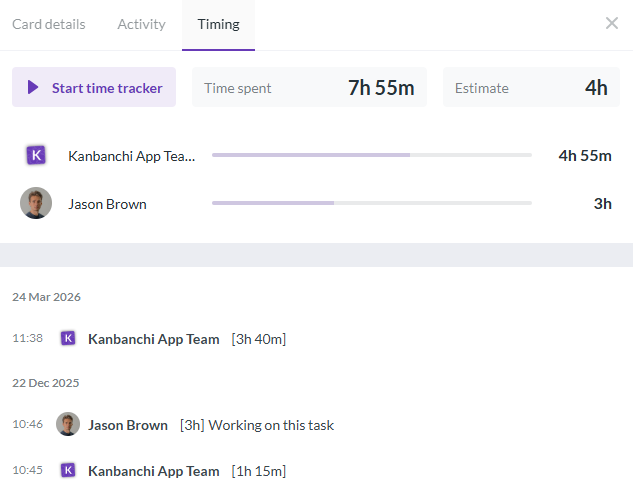Click Jason Brown's avatar on 10:46 entry
Screen dimensions: 633x499
68,424
